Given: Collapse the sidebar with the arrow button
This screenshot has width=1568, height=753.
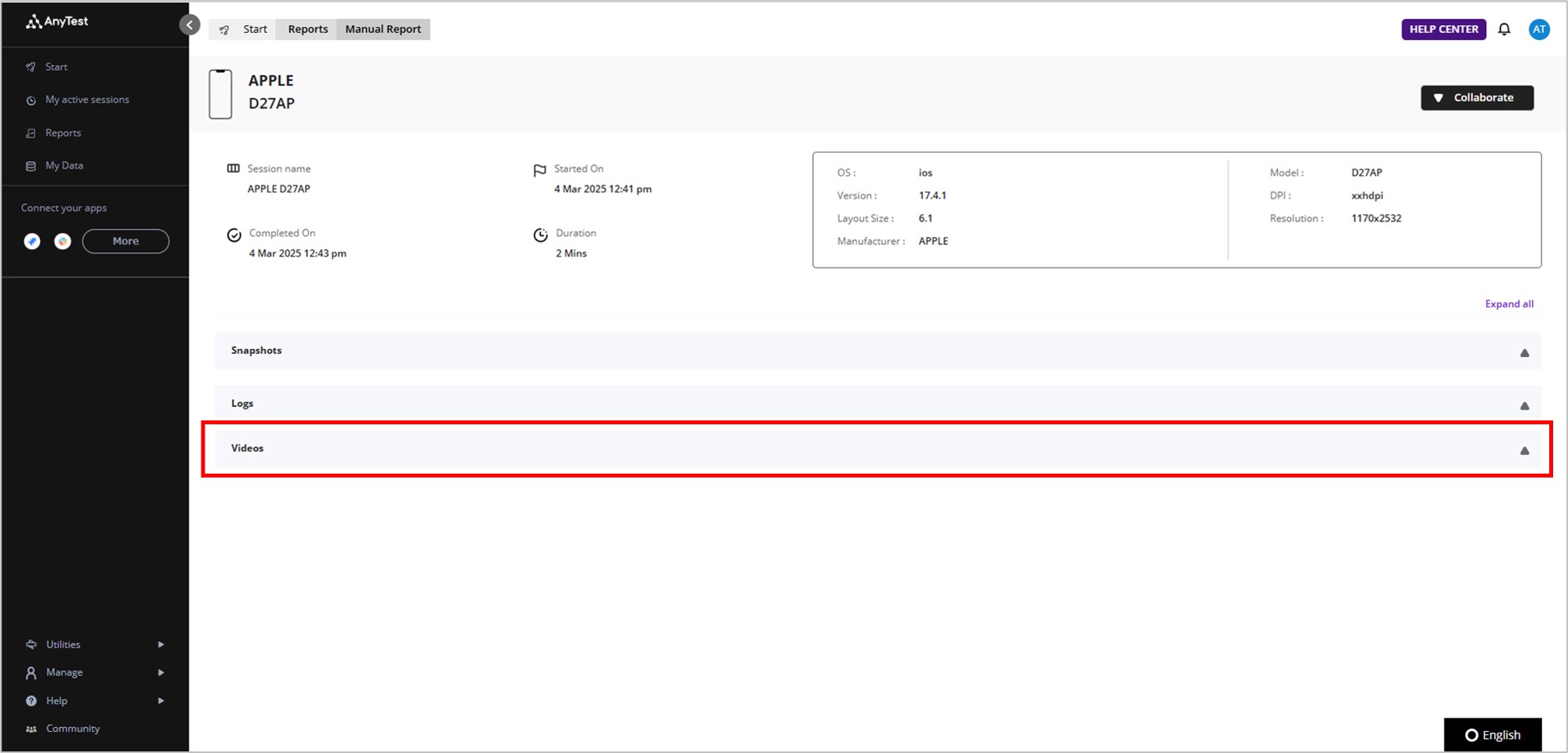Looking at the screenshot, I should click(x=190, y=25).
